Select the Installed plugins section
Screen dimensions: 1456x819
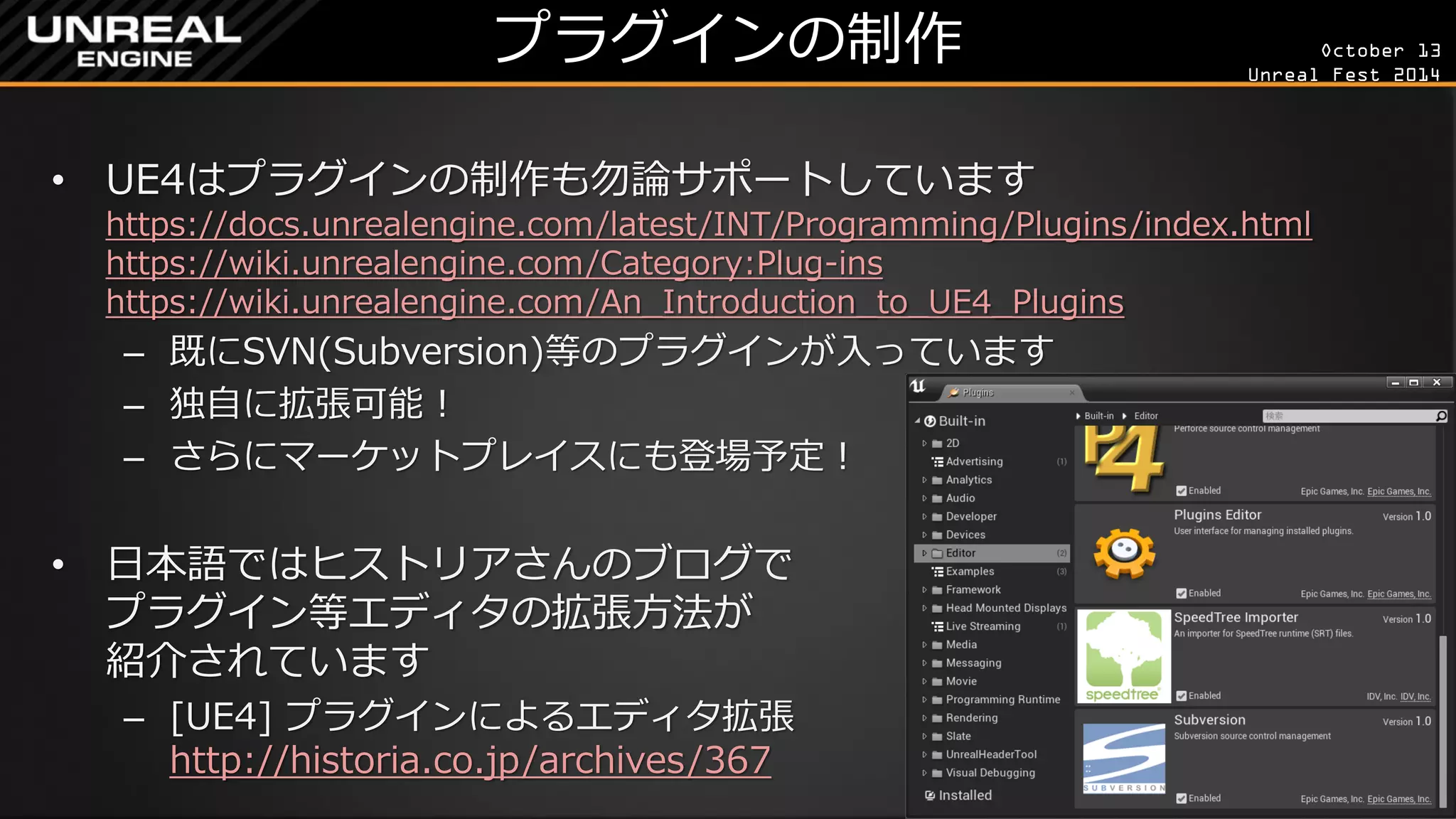(964, 796)
